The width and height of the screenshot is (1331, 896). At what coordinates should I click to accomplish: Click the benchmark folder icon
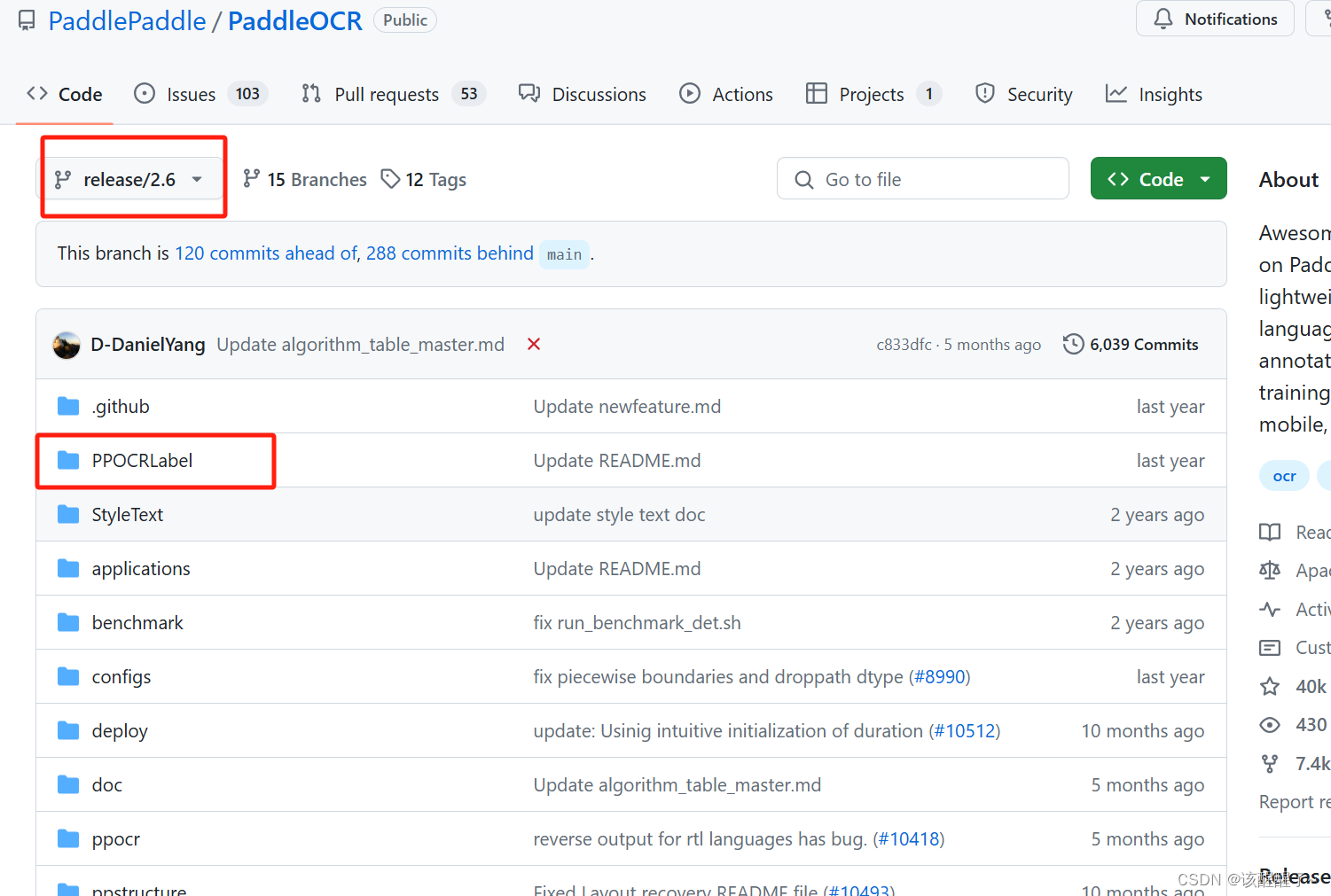[x=68, y=622]
